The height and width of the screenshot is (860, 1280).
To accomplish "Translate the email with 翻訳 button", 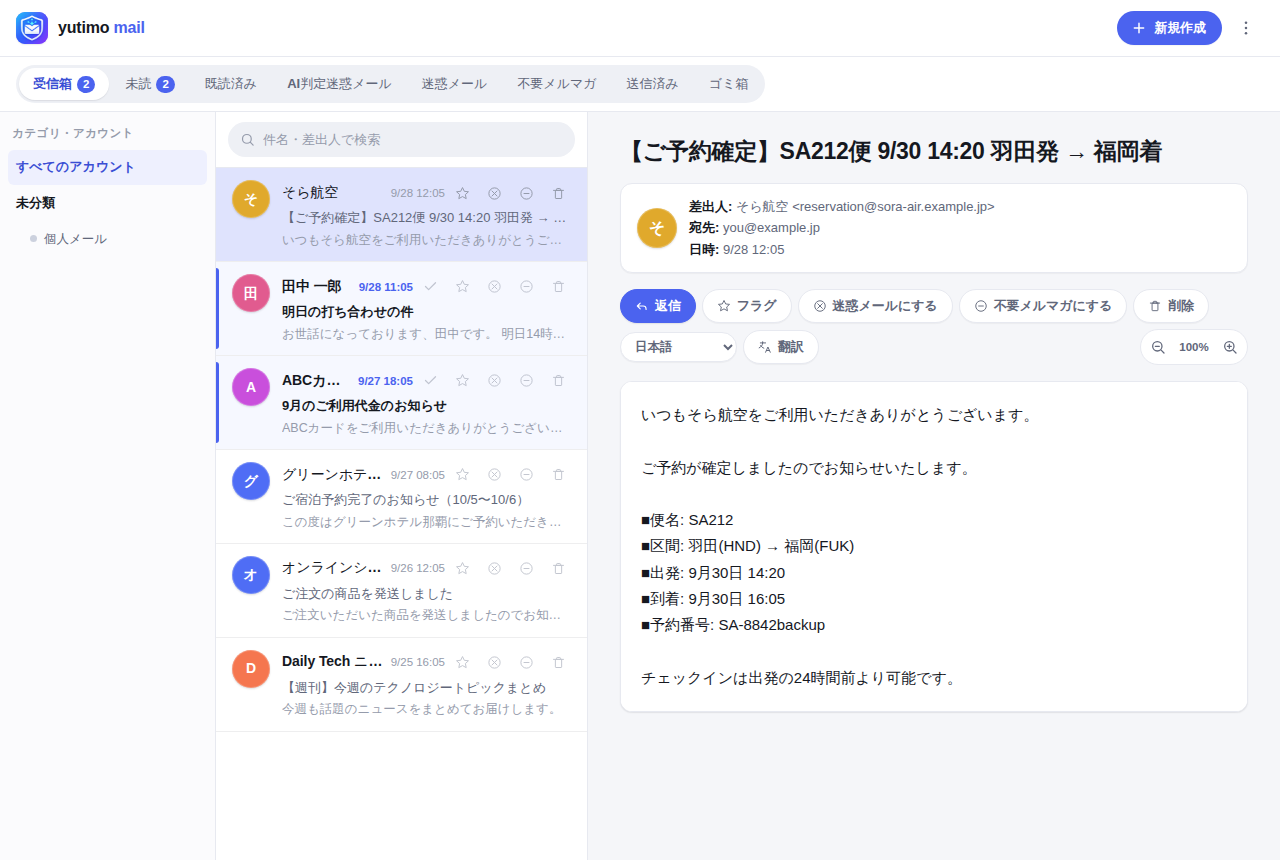I will pos(781,347).
